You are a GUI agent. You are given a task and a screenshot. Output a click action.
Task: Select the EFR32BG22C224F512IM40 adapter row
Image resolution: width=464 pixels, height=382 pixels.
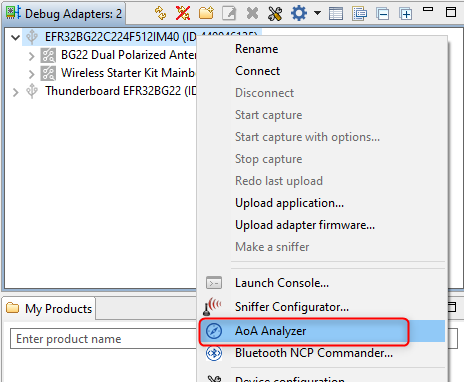(142, 37)
